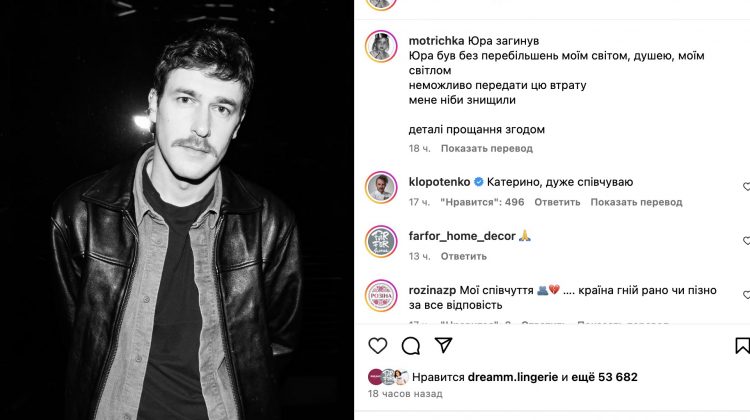Save the post with the bookmark icon
The height and width of the screenshot is (420, 750).
tap(742, 346)
